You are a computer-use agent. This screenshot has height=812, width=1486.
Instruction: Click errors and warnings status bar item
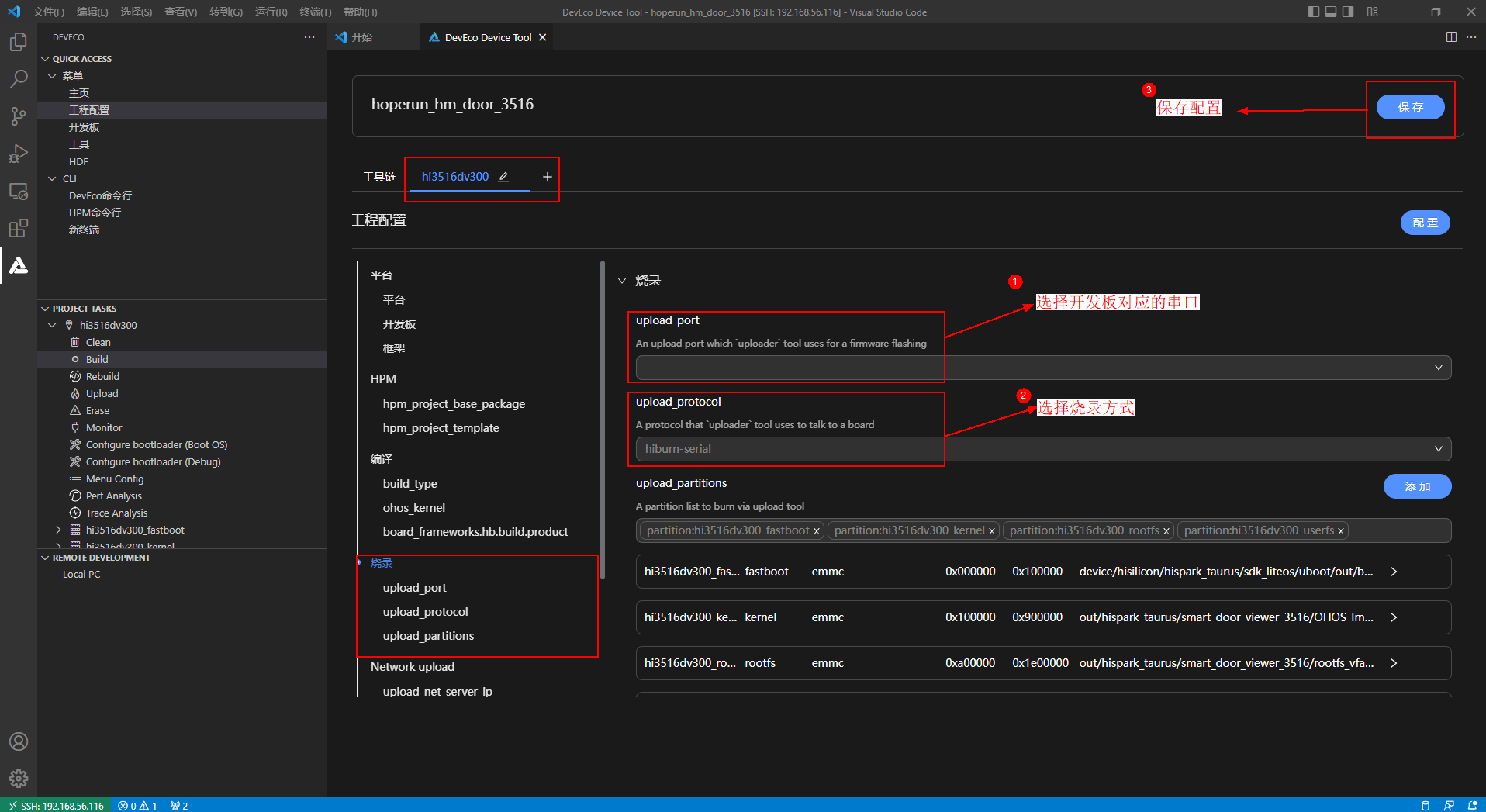tap(137, 806)
